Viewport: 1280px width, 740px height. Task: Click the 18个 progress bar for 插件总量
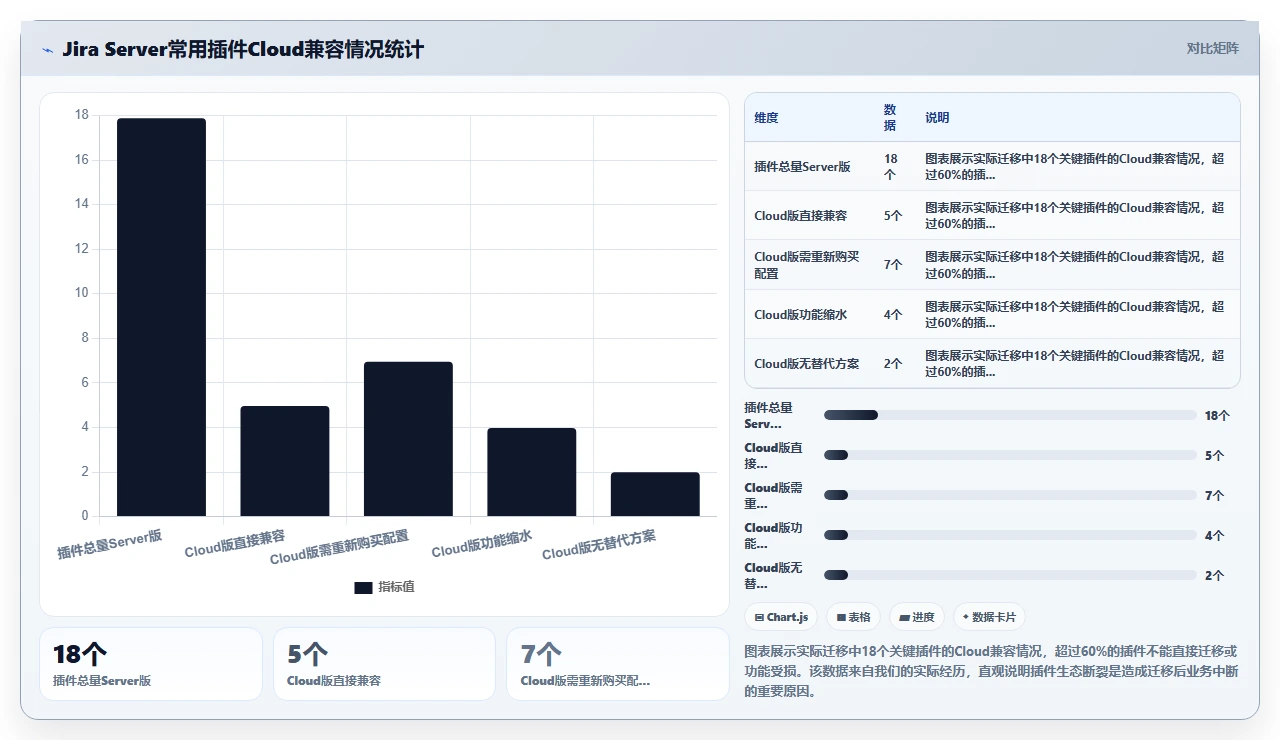(x=1010, y=415)
